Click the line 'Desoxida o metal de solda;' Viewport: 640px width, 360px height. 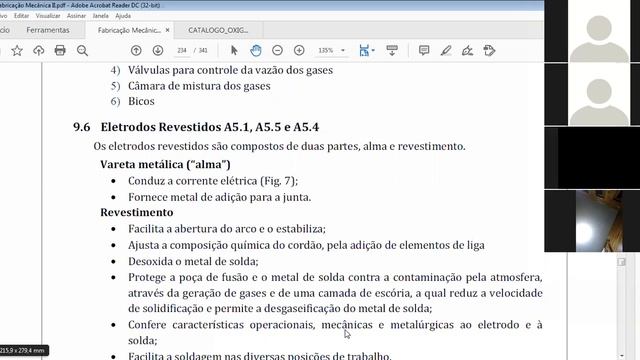coord(193,261)
